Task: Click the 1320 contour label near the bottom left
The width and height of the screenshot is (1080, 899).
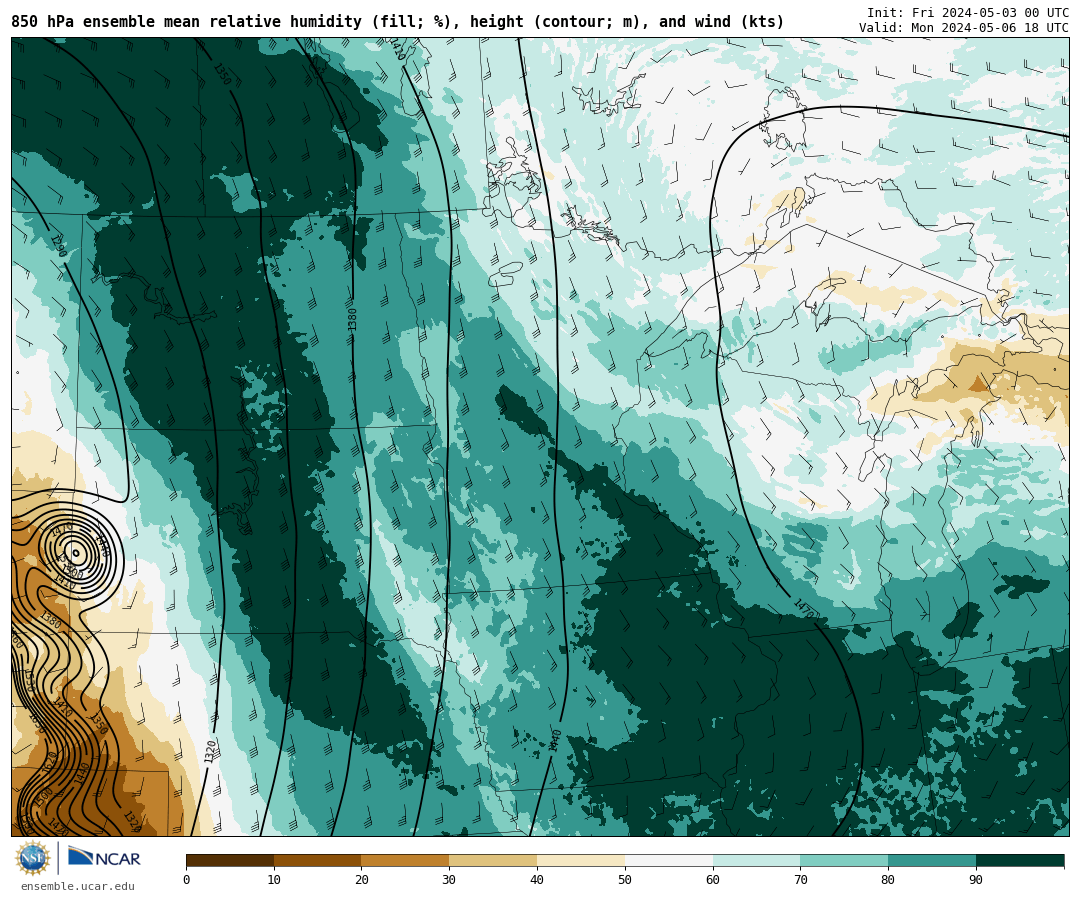Action: click(x=211, y=751)
